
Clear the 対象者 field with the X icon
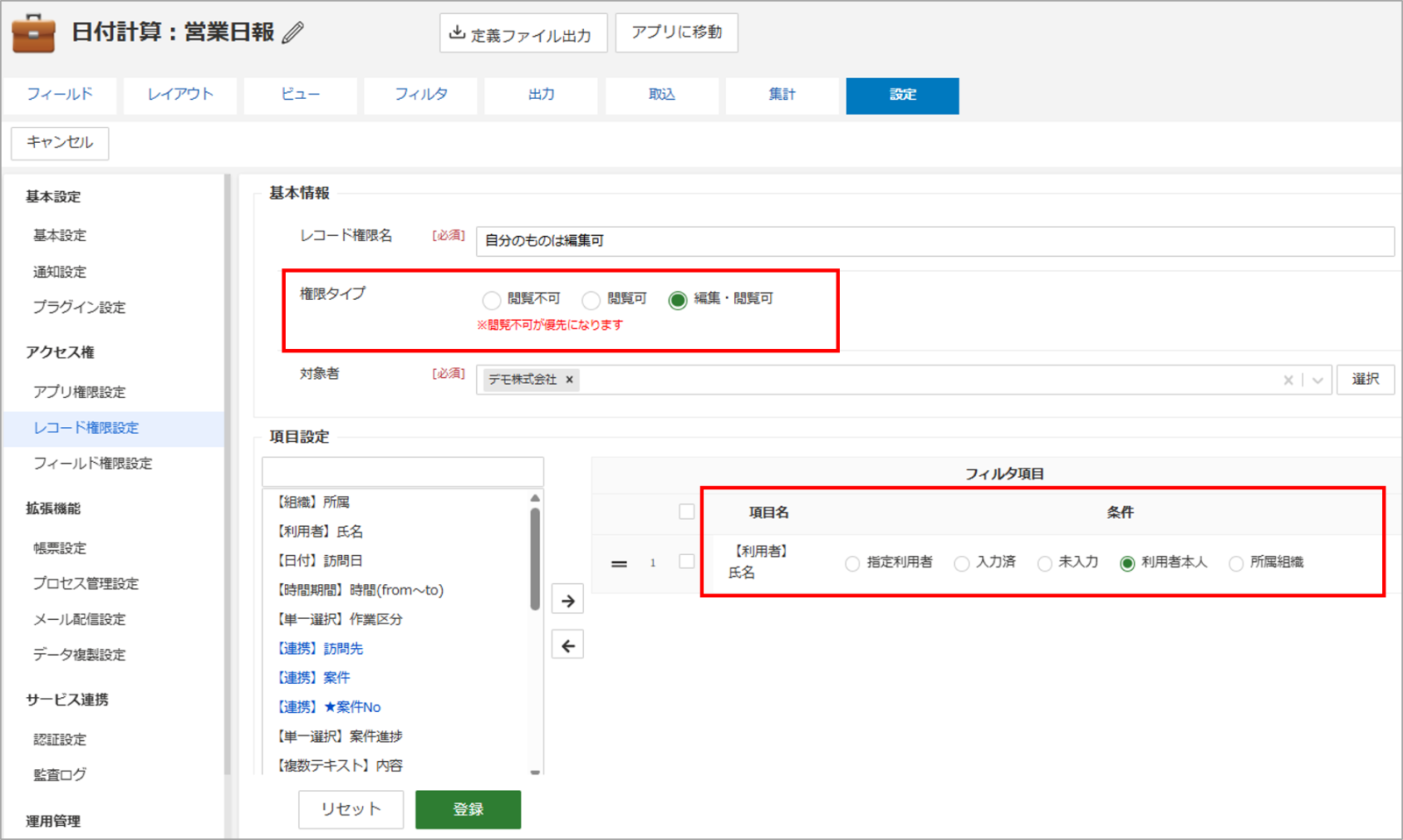point(1288,380)
